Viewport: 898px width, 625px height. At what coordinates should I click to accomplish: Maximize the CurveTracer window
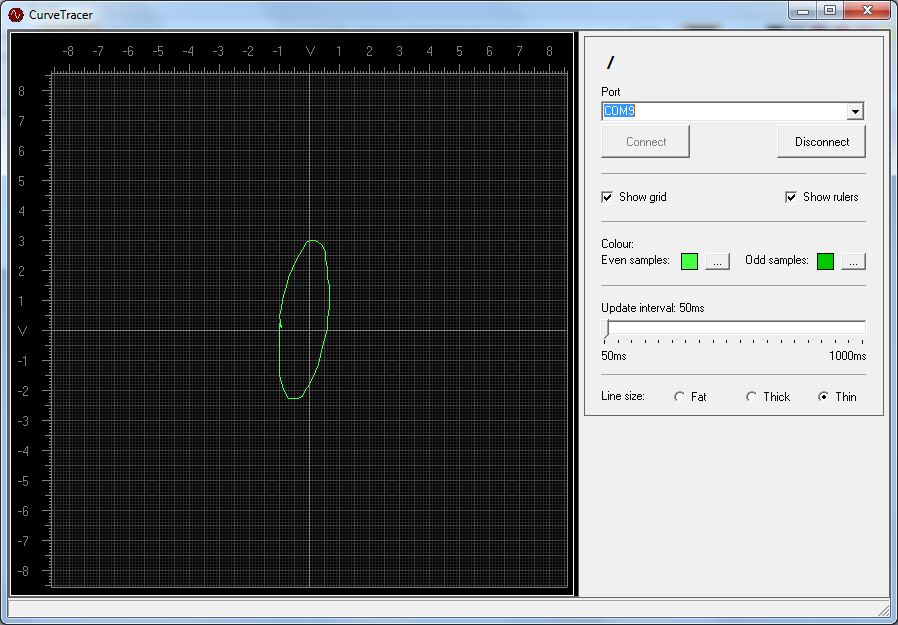tap(830, 11)
